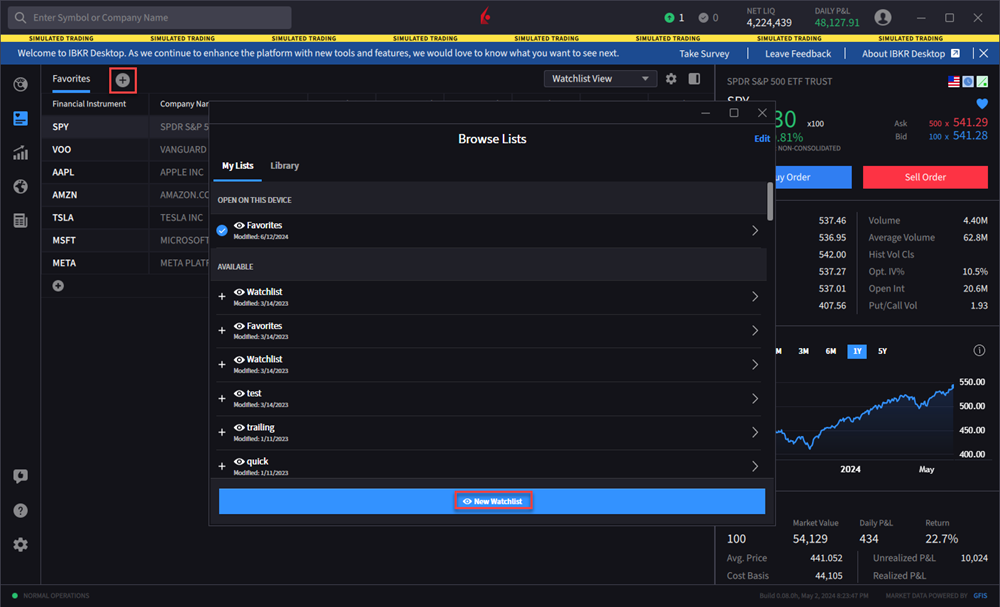Toggle eye icon on available Favorites list
The height and width of the screenshot is (607, 1000).
[239, 326]
